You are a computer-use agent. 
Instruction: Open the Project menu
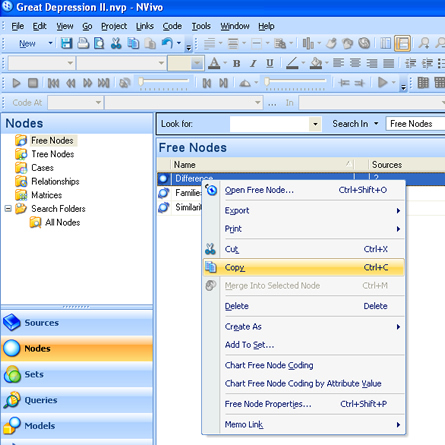[x=114, y=26]
